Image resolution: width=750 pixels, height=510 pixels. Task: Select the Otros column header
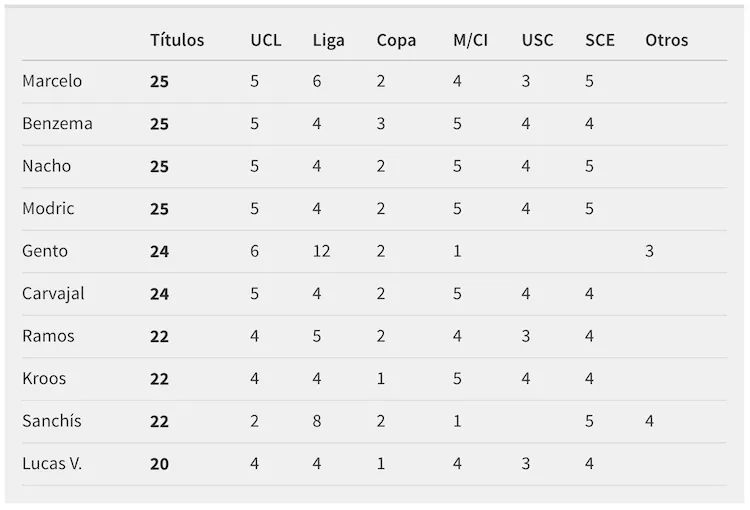[x=667, y=40]
